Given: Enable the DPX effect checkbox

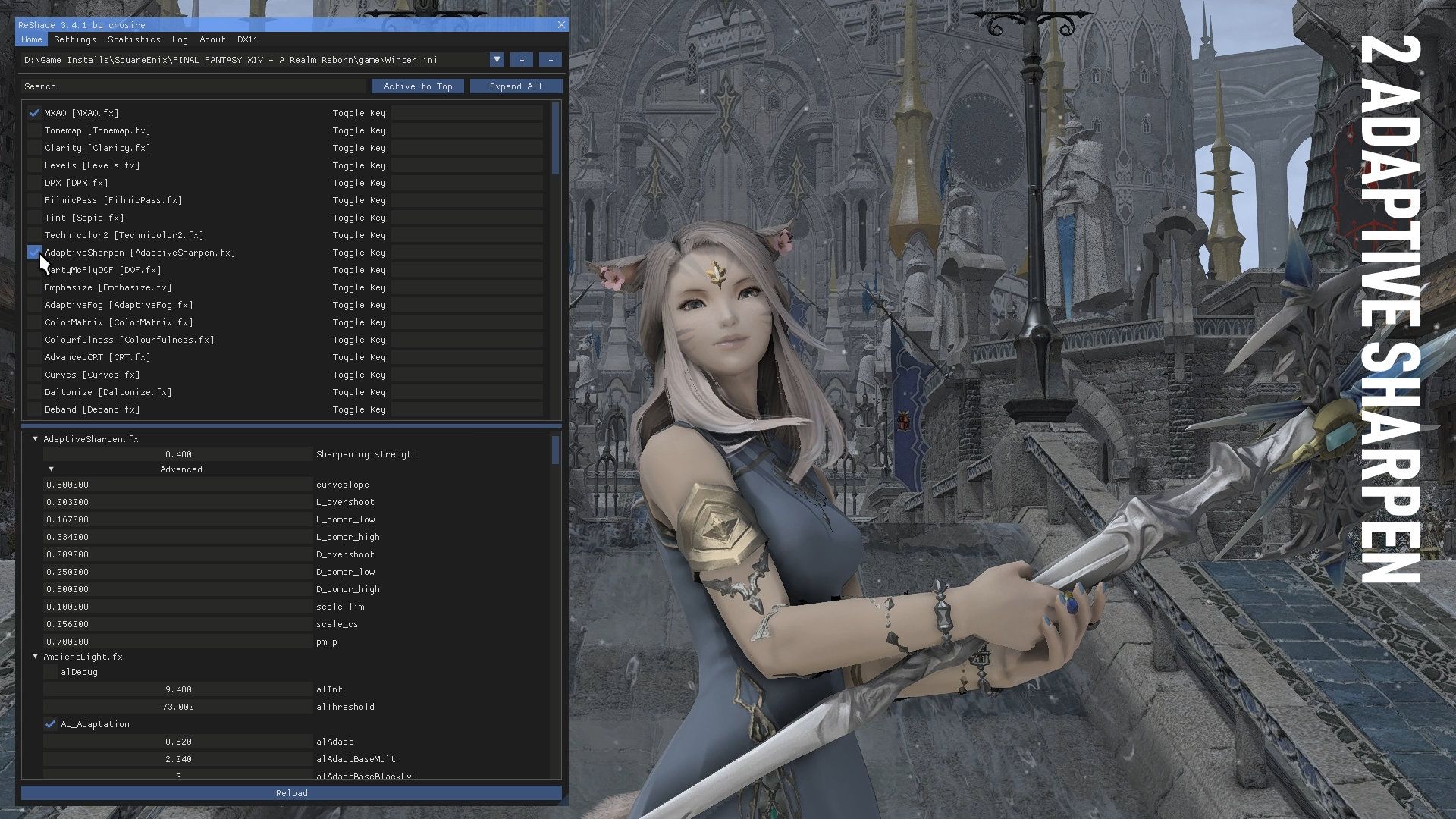Looking at the screenshot, I should pyautogui.click(x=34, y=183).
